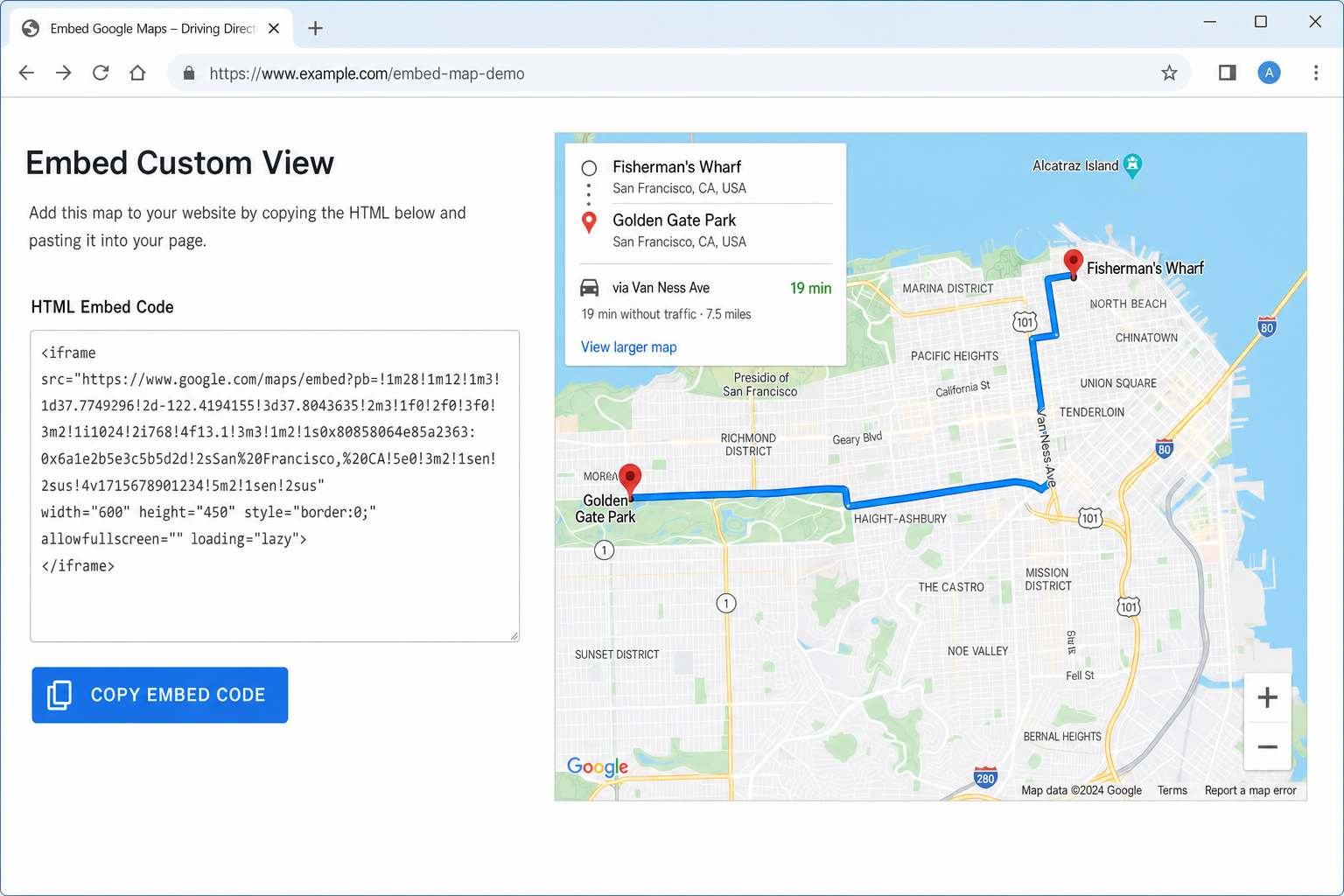
Task: Bookmark this page with the star icon
Action: click(x=1169, y=73)
